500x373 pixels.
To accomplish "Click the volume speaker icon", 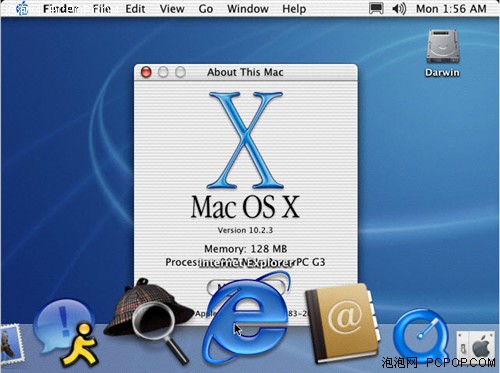I will click(x=399, y=9).
